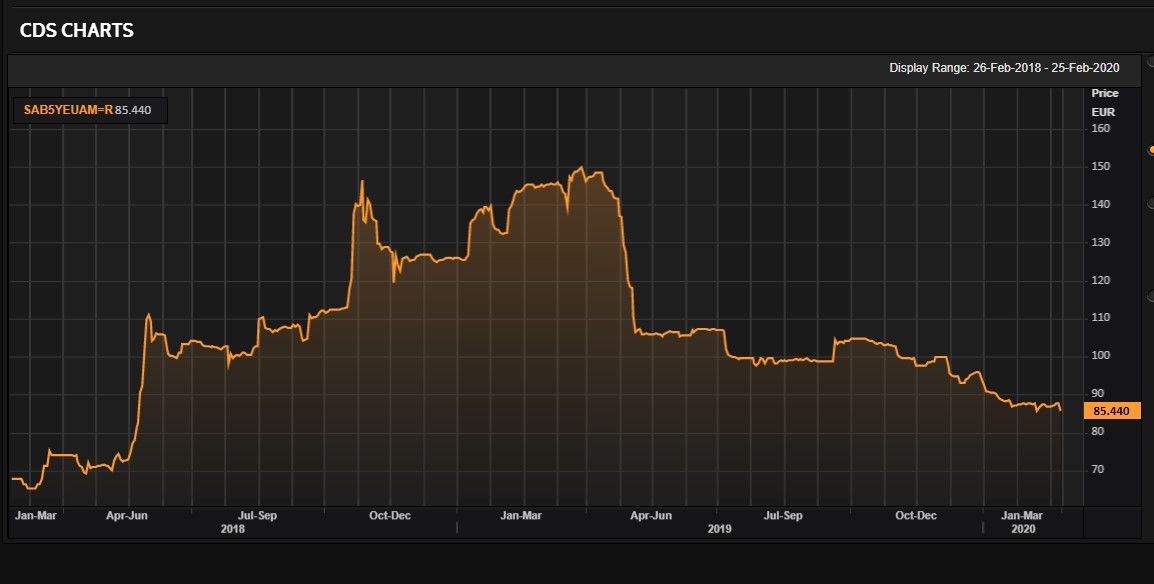
Task: Click the Jul-Sep quarter label of 2019
Action: pyautogui.click(x=782, y=516)
